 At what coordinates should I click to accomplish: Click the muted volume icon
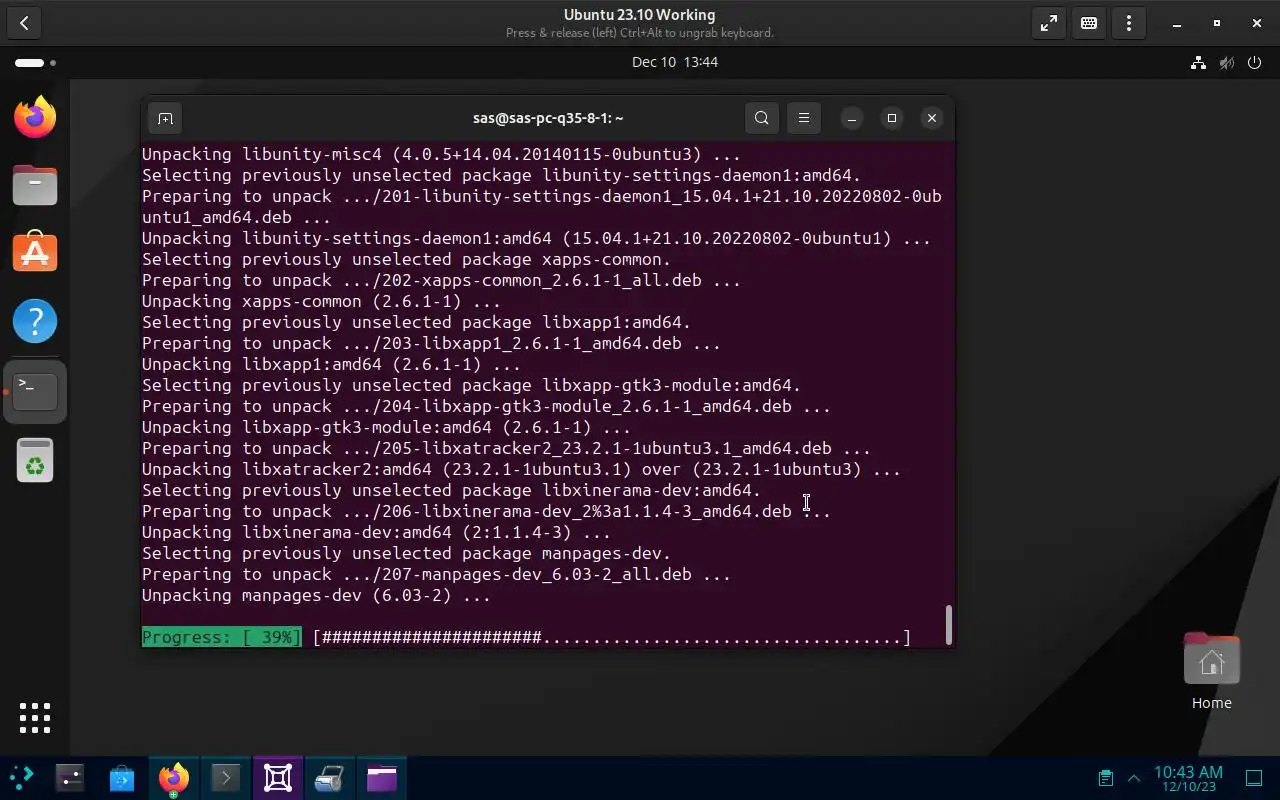(x=1227, y=63)
